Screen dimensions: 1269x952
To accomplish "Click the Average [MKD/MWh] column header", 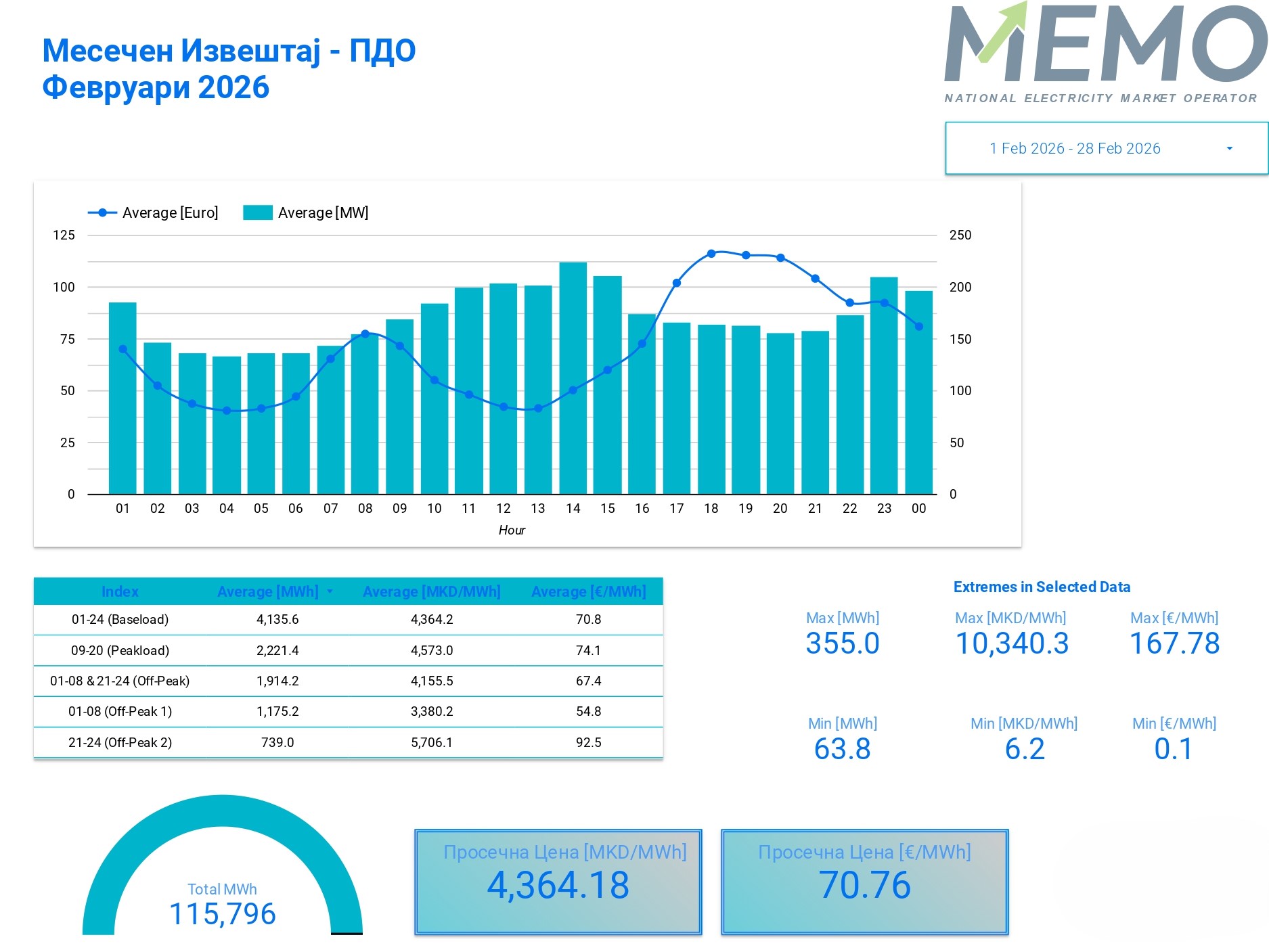I will [431, 591].
